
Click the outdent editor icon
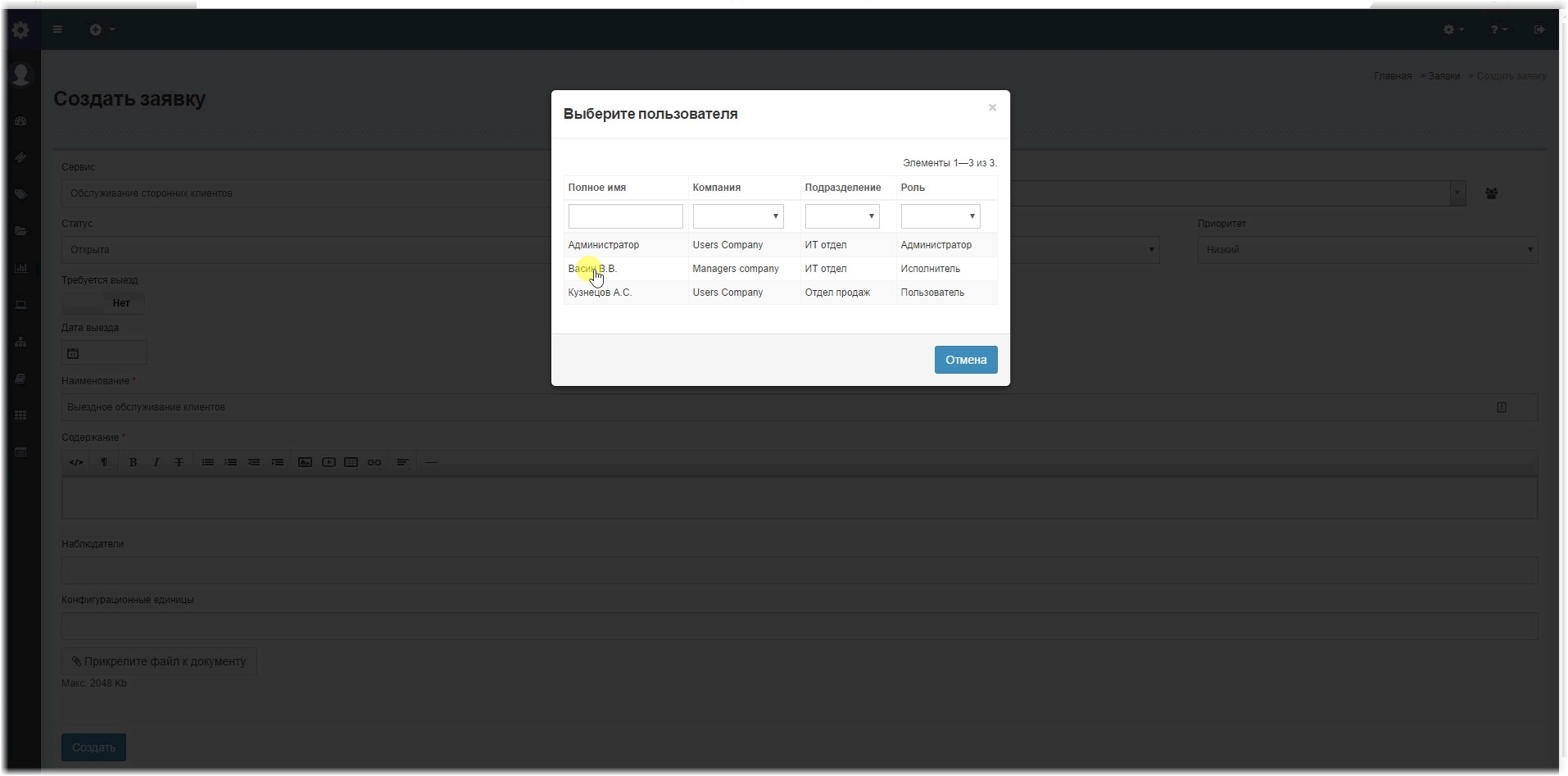tap(254, 462)
